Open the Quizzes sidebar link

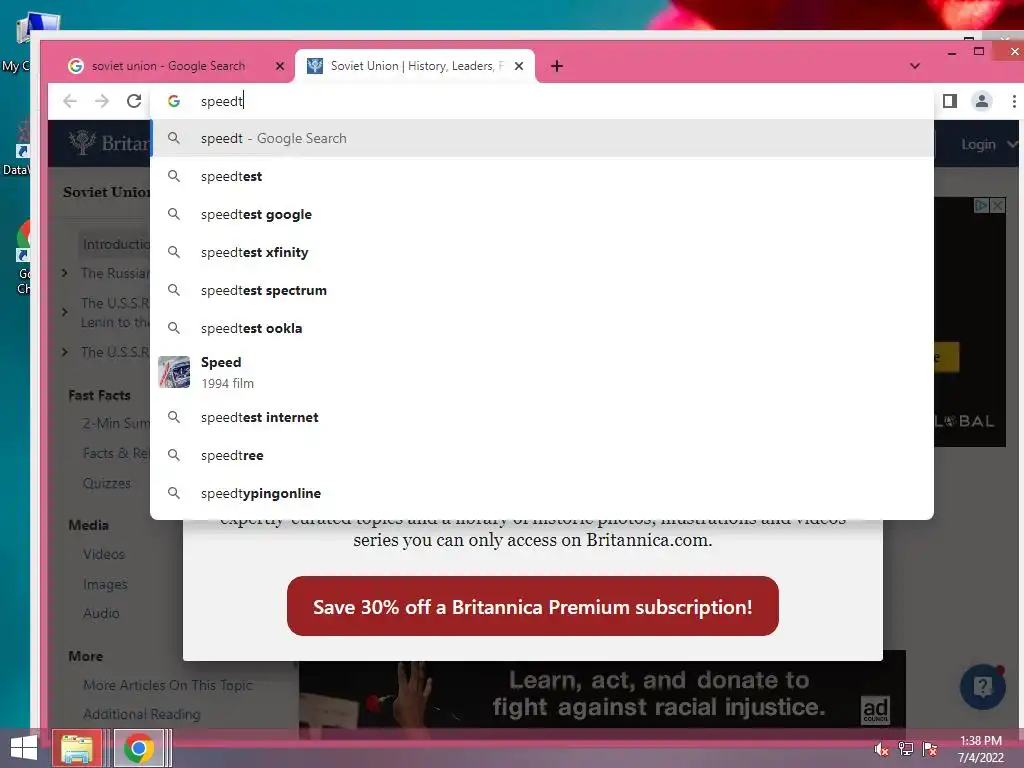106,483
